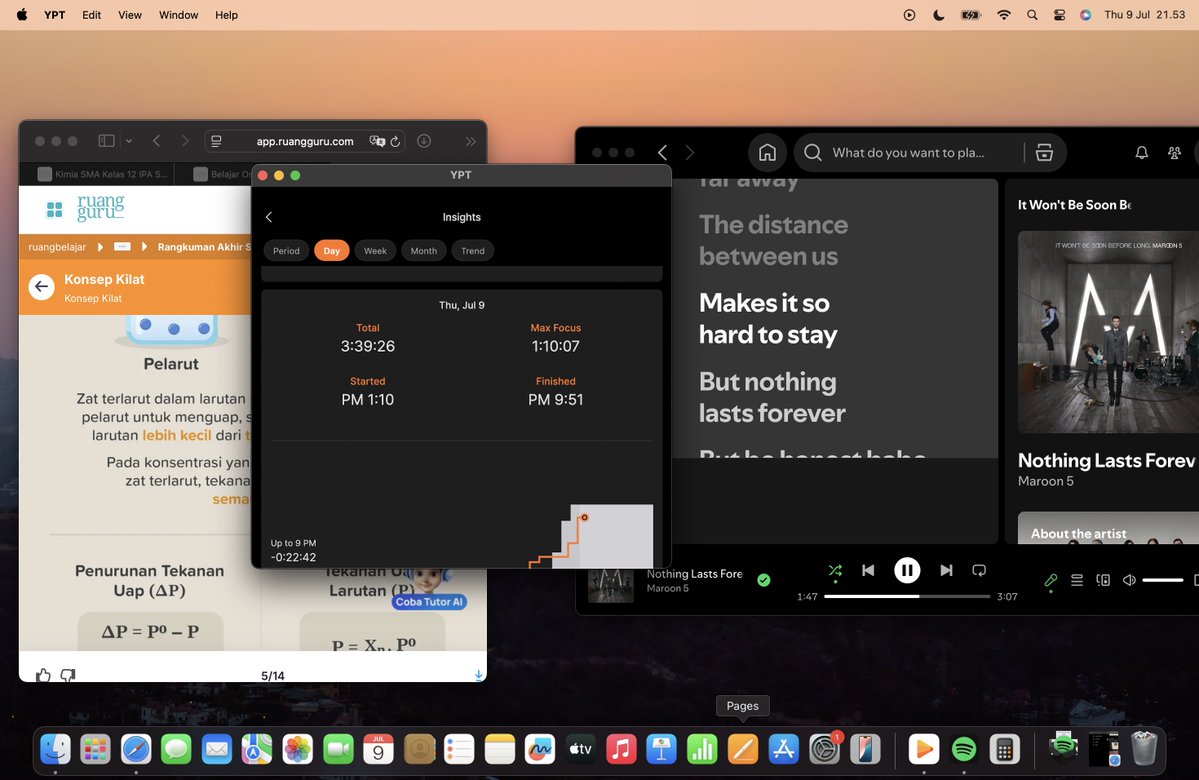Viewport: 1199px width, 780px height.
Task: Go forward in Spotify with the right chevron
Action: [690, 152]
